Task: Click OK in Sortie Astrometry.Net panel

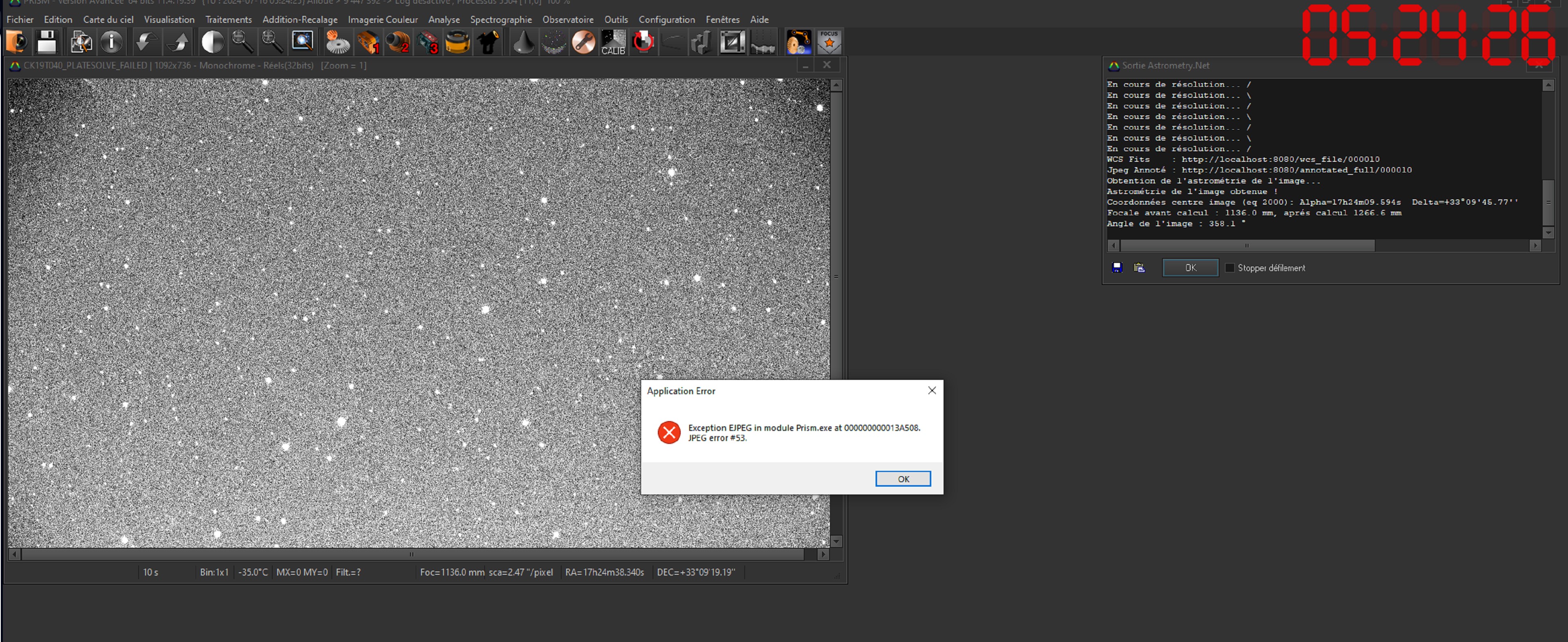Action: click(1190, 268)
